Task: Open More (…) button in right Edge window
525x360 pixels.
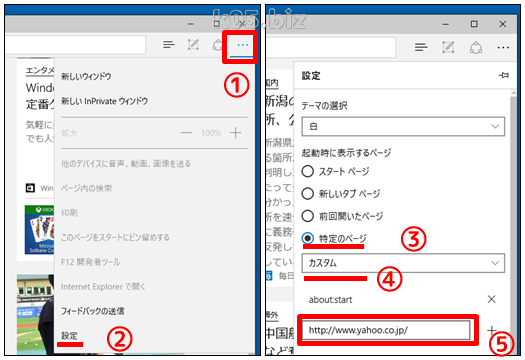Action: [x=503, y=48]
